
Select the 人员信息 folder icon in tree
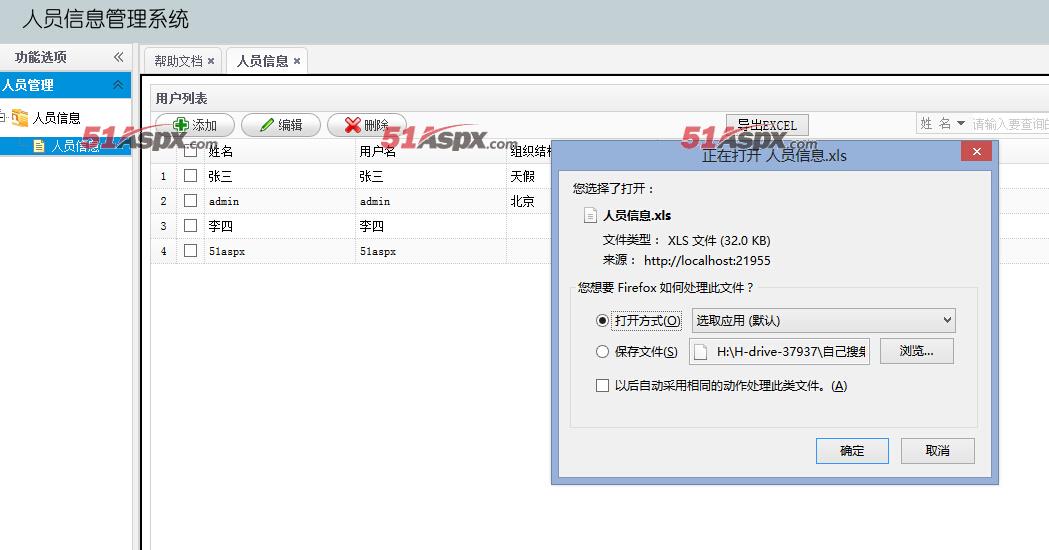tap(20, 118)
